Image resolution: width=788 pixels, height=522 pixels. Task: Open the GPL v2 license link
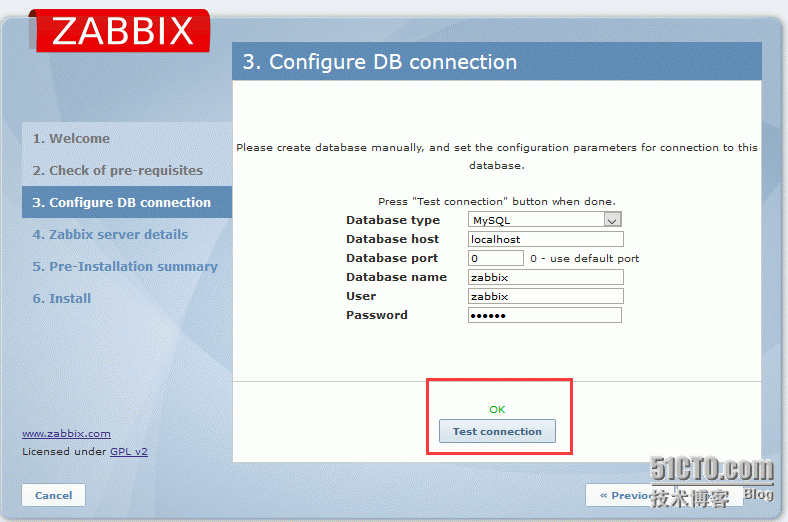[x=129, y=452]
